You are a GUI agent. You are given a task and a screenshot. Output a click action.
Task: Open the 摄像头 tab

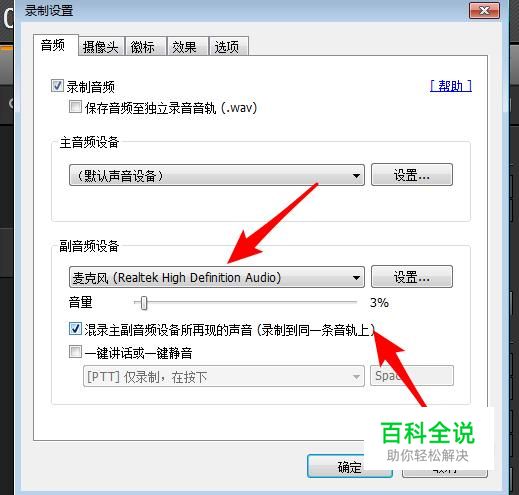pyautogui.click(x=101, y=46)
